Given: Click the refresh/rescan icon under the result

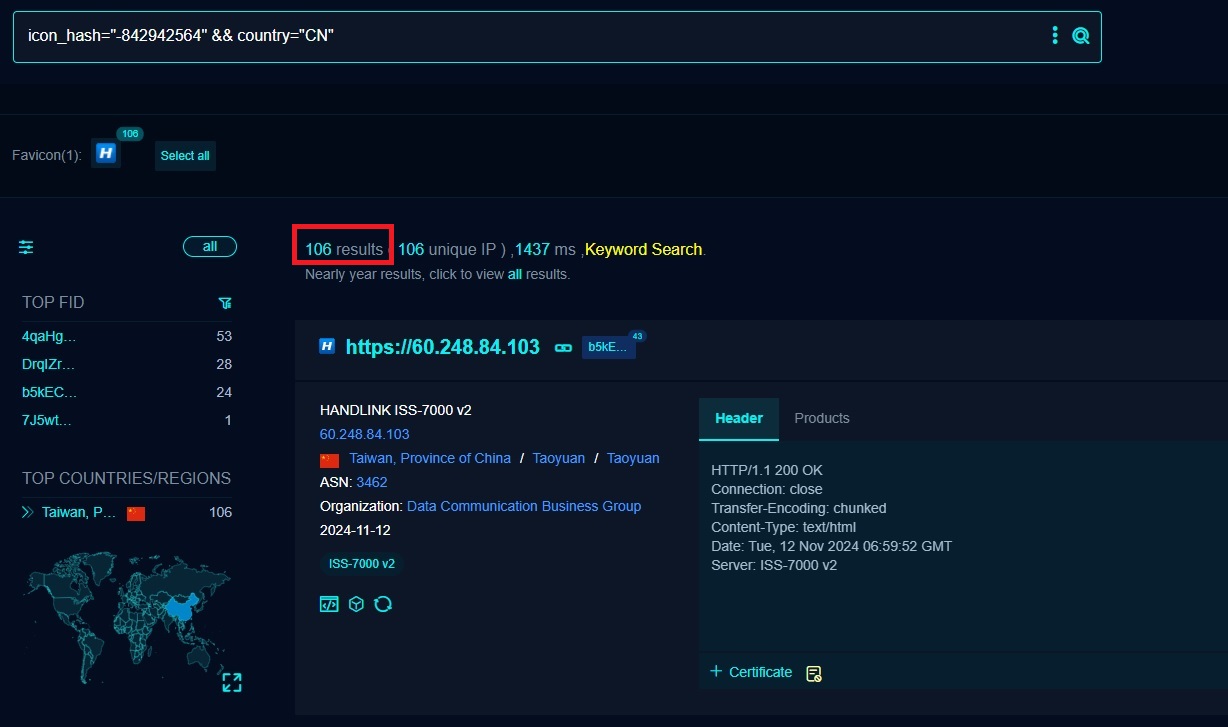Looking at the screenshot, I should [x=382, y=604].
